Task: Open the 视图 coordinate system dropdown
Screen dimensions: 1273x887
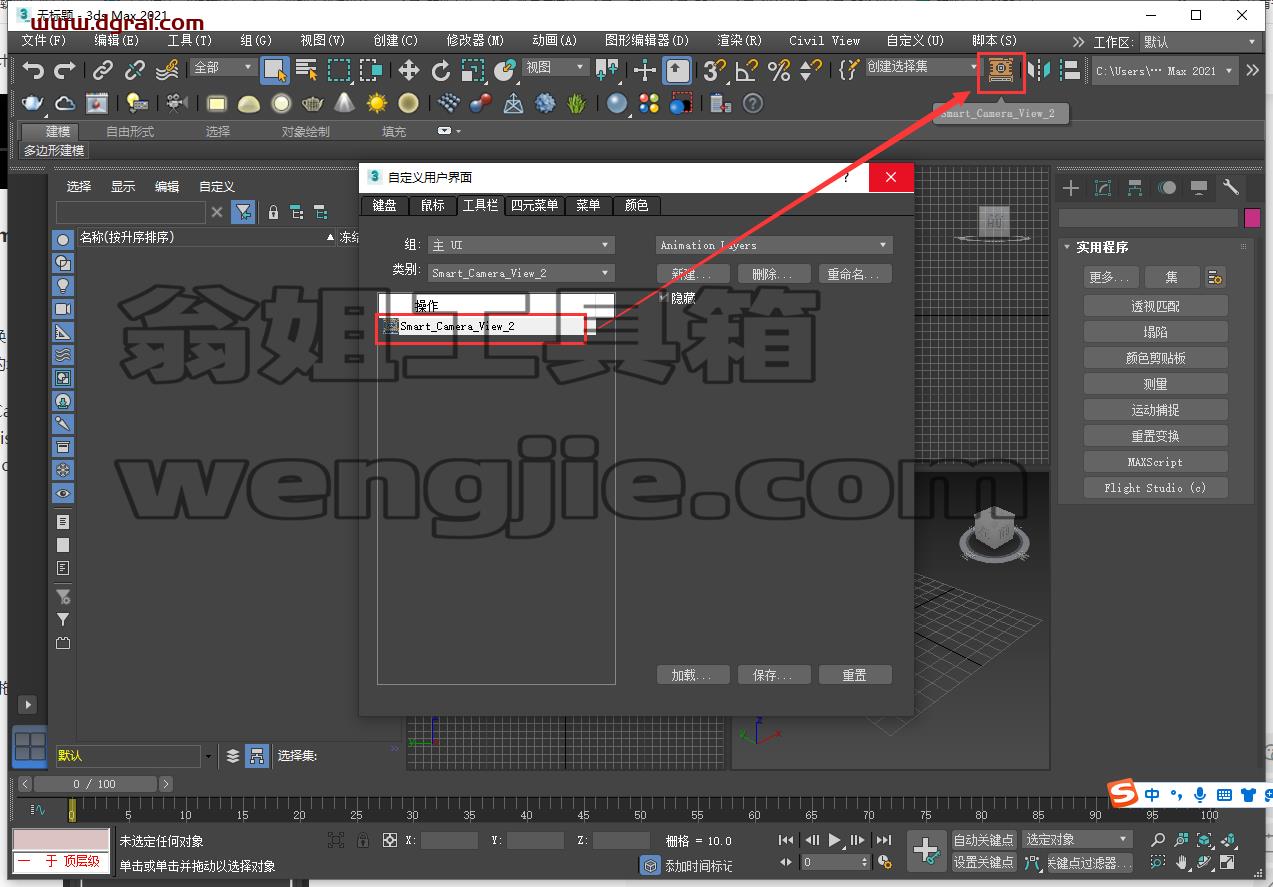Action: tap(556, 67)
